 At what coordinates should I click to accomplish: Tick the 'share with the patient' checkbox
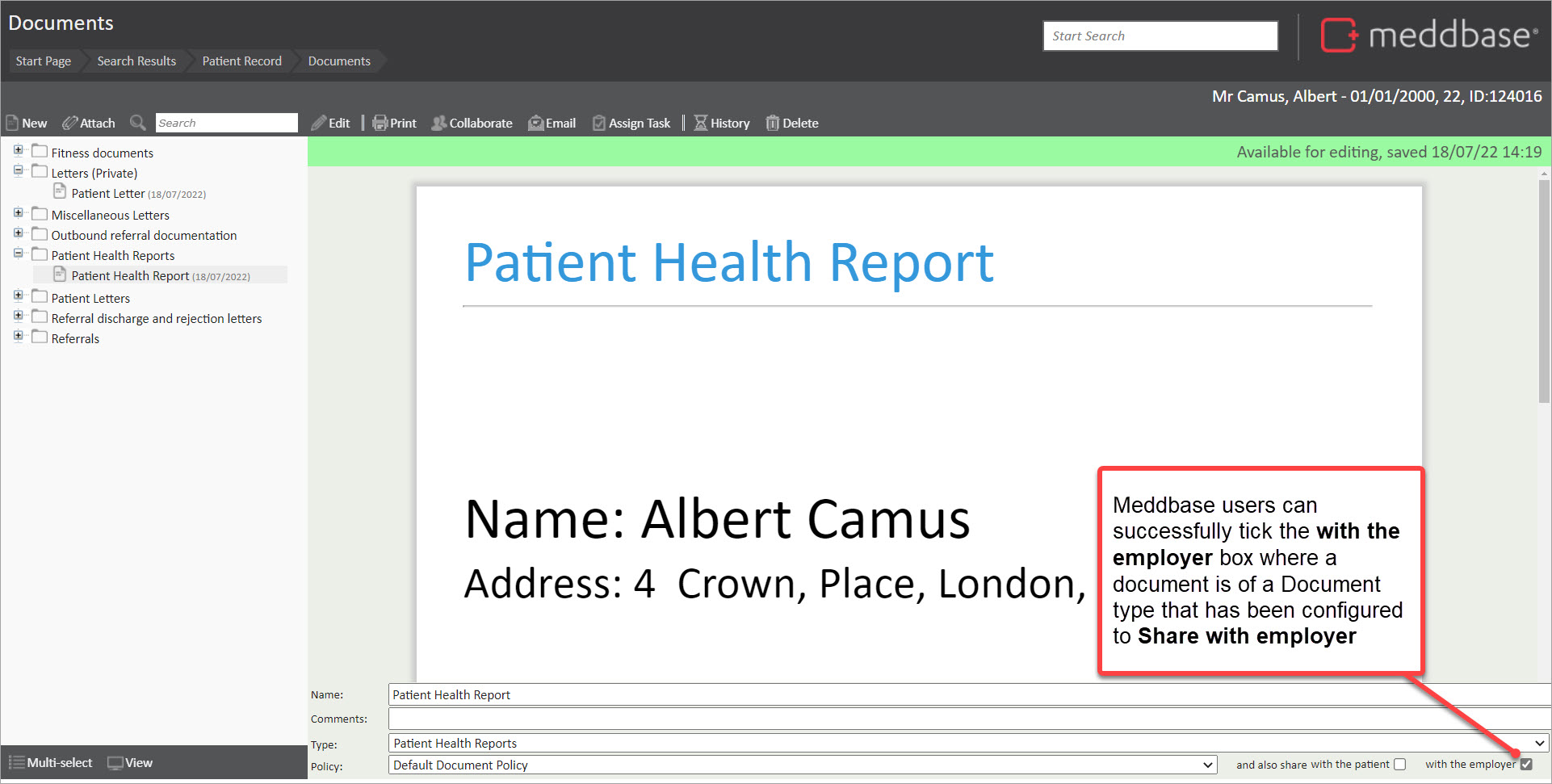pos(1399,764)
